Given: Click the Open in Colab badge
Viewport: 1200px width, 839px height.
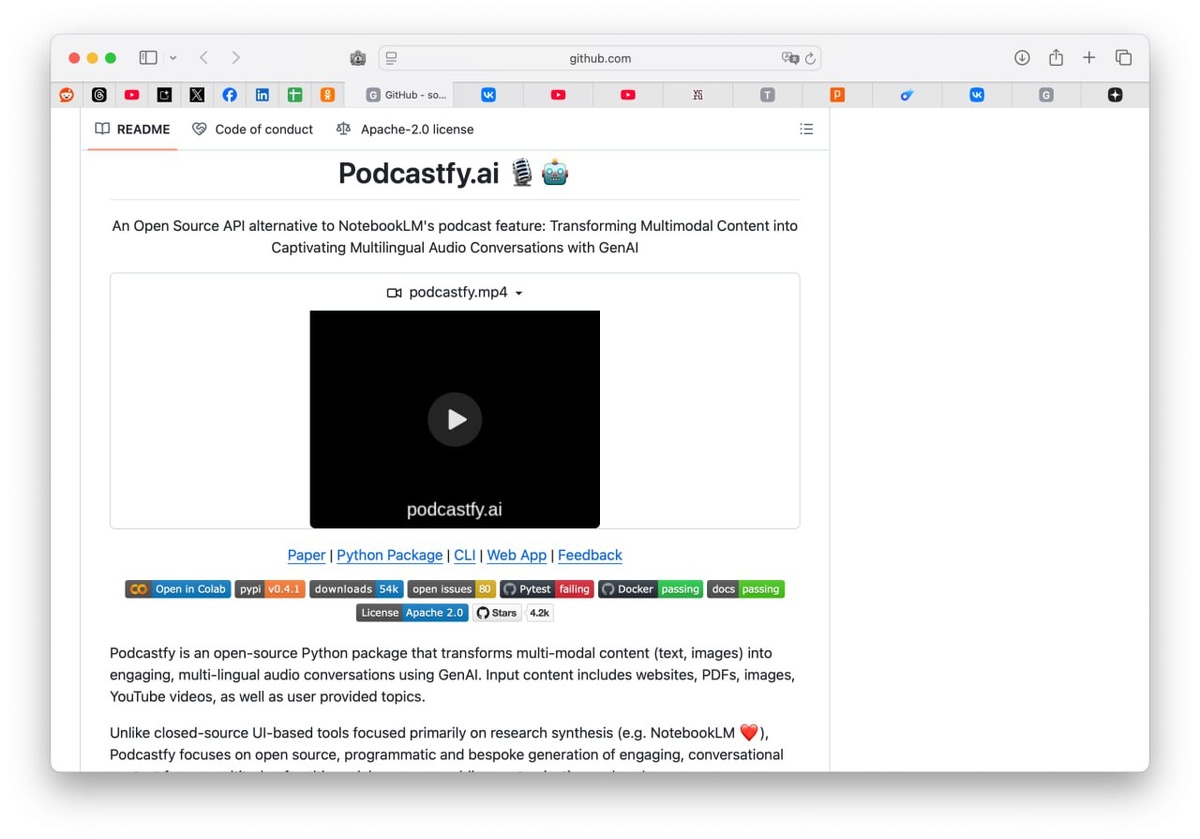Looking at the screenshot, I should [x=178, y=589].
